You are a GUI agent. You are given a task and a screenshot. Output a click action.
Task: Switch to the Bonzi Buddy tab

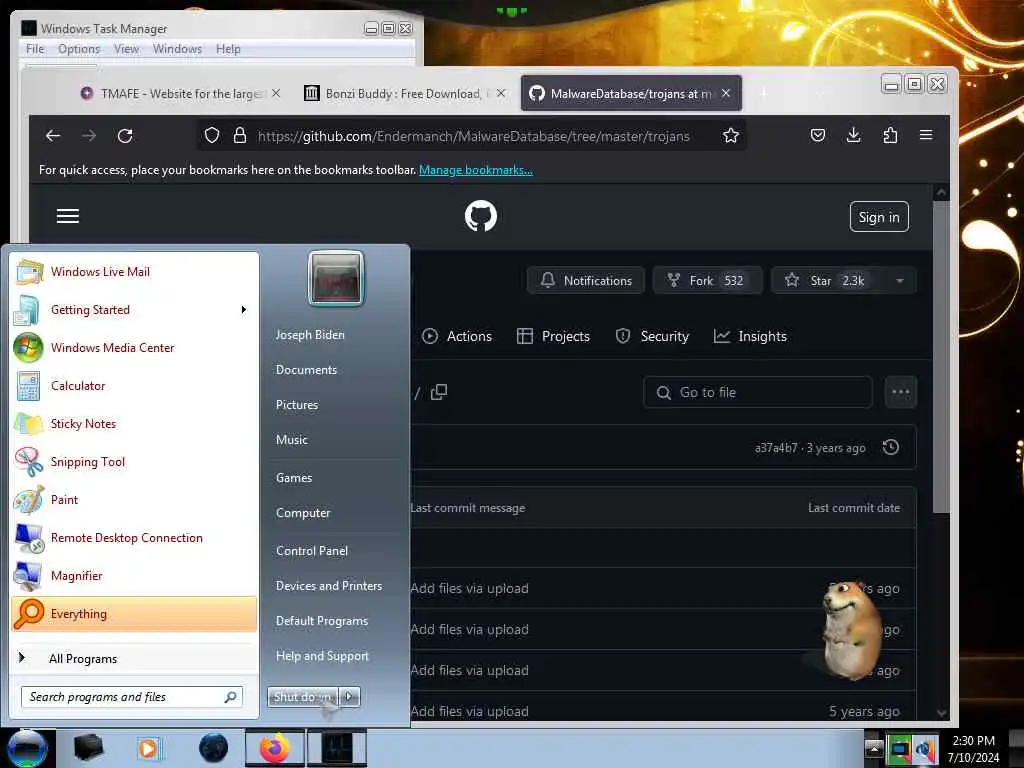click(x=405, y=93)
